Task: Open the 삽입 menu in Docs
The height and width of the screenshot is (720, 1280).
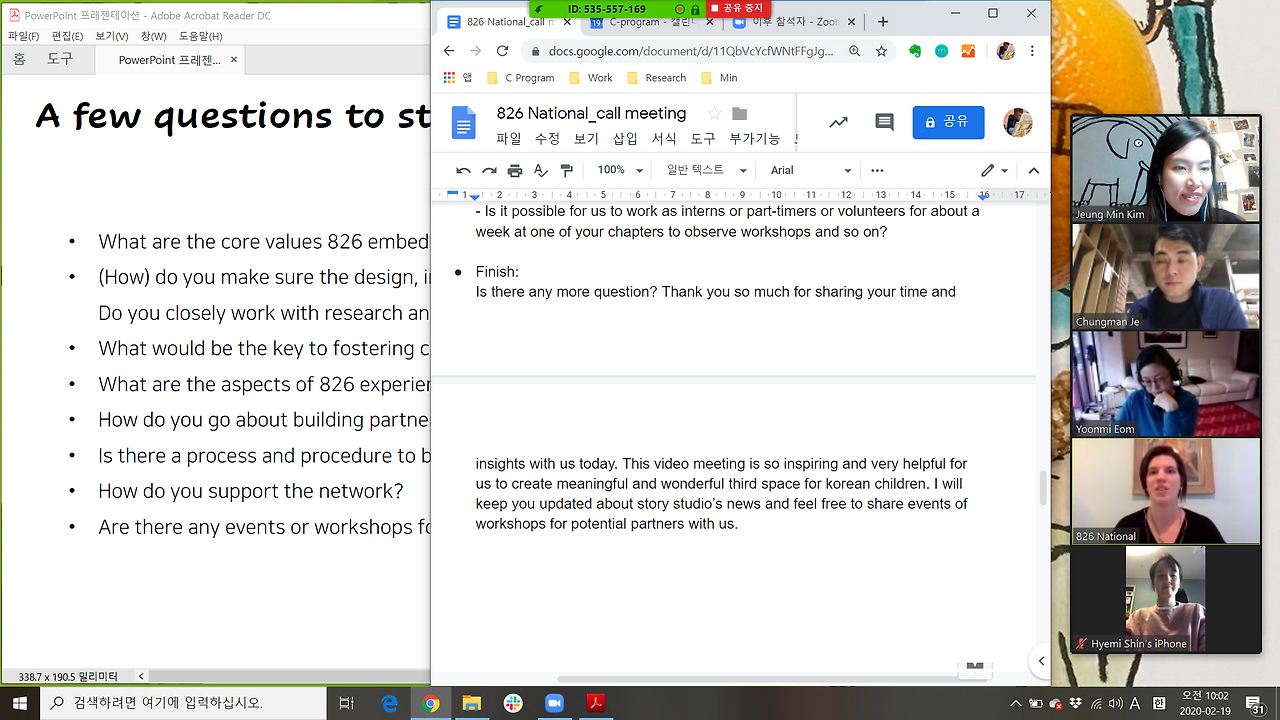Action: pyautogui.click(x=625, y=139)
